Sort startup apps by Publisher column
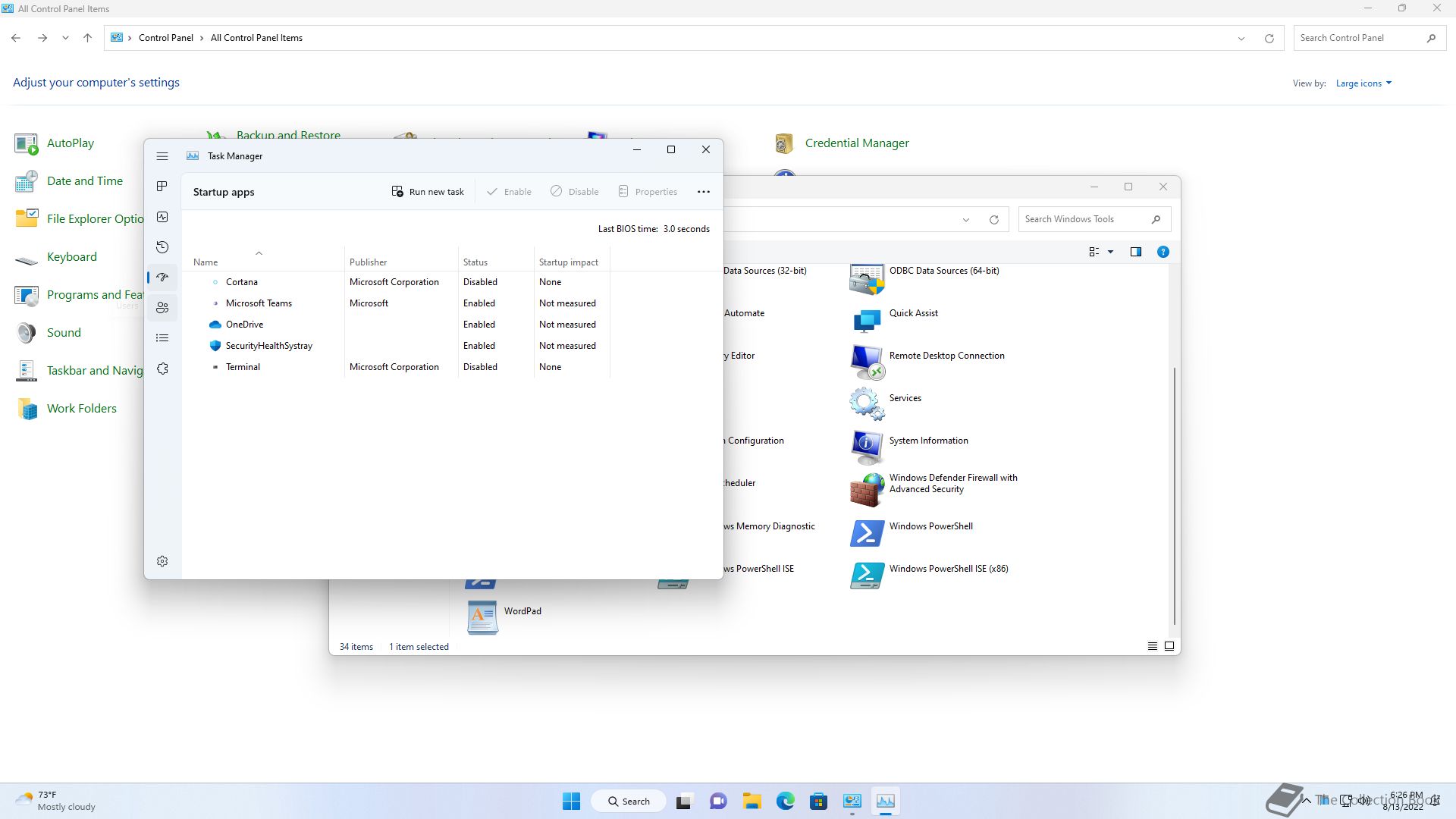 tap(401, 262)
